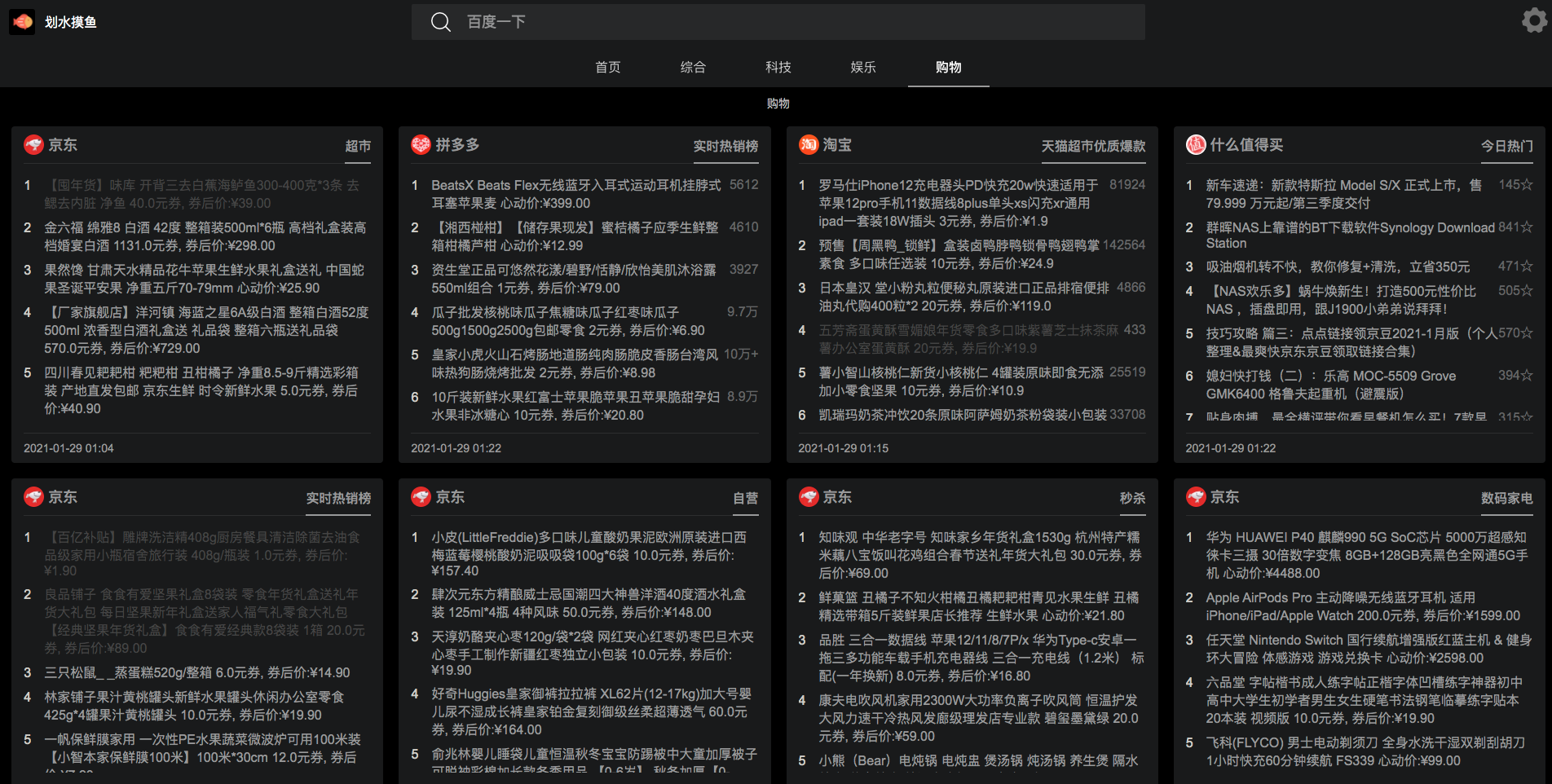
Task: Click JD icon on the 自营 card
Action: (x=421, y=497)
